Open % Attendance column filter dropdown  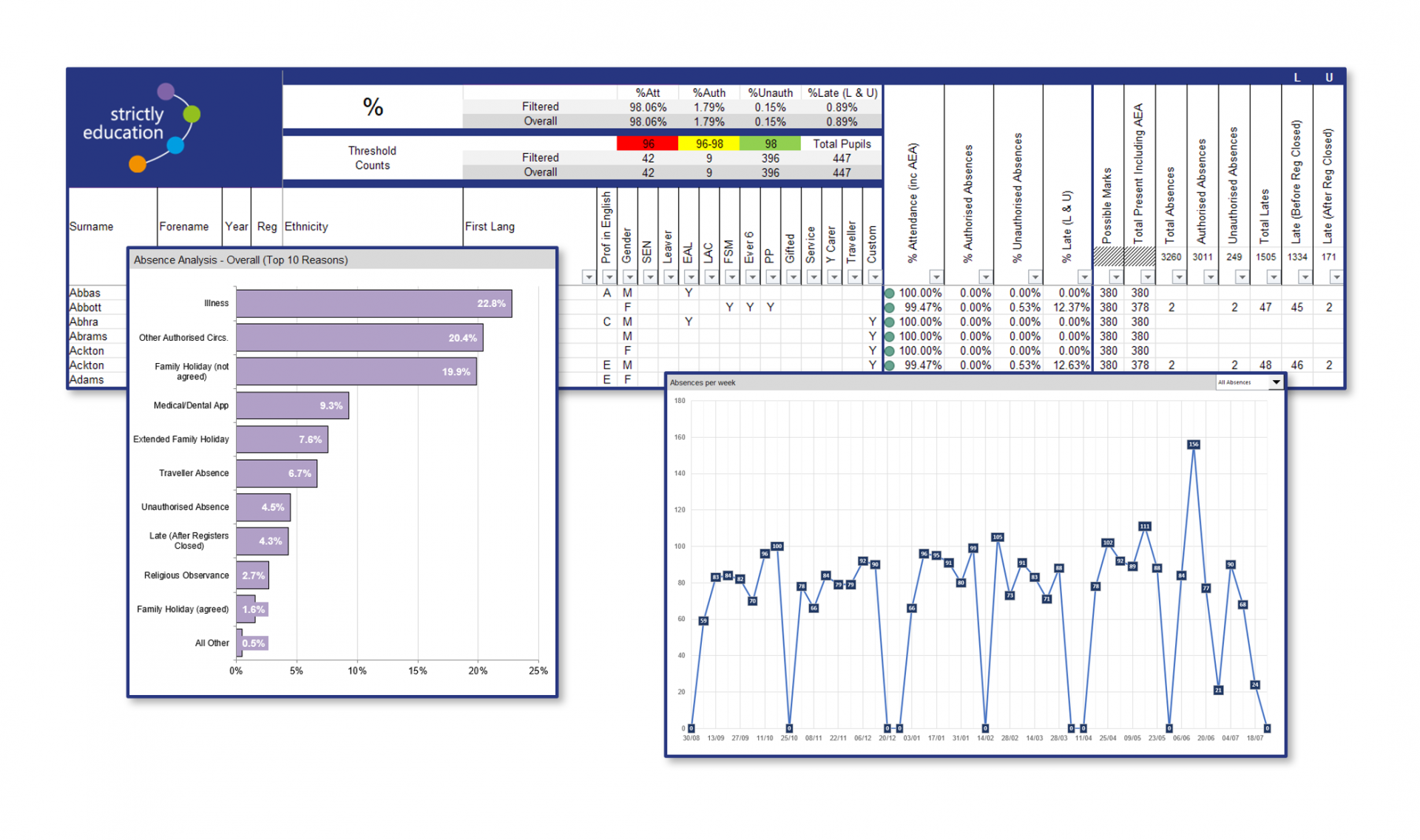(x=936, y=277)
